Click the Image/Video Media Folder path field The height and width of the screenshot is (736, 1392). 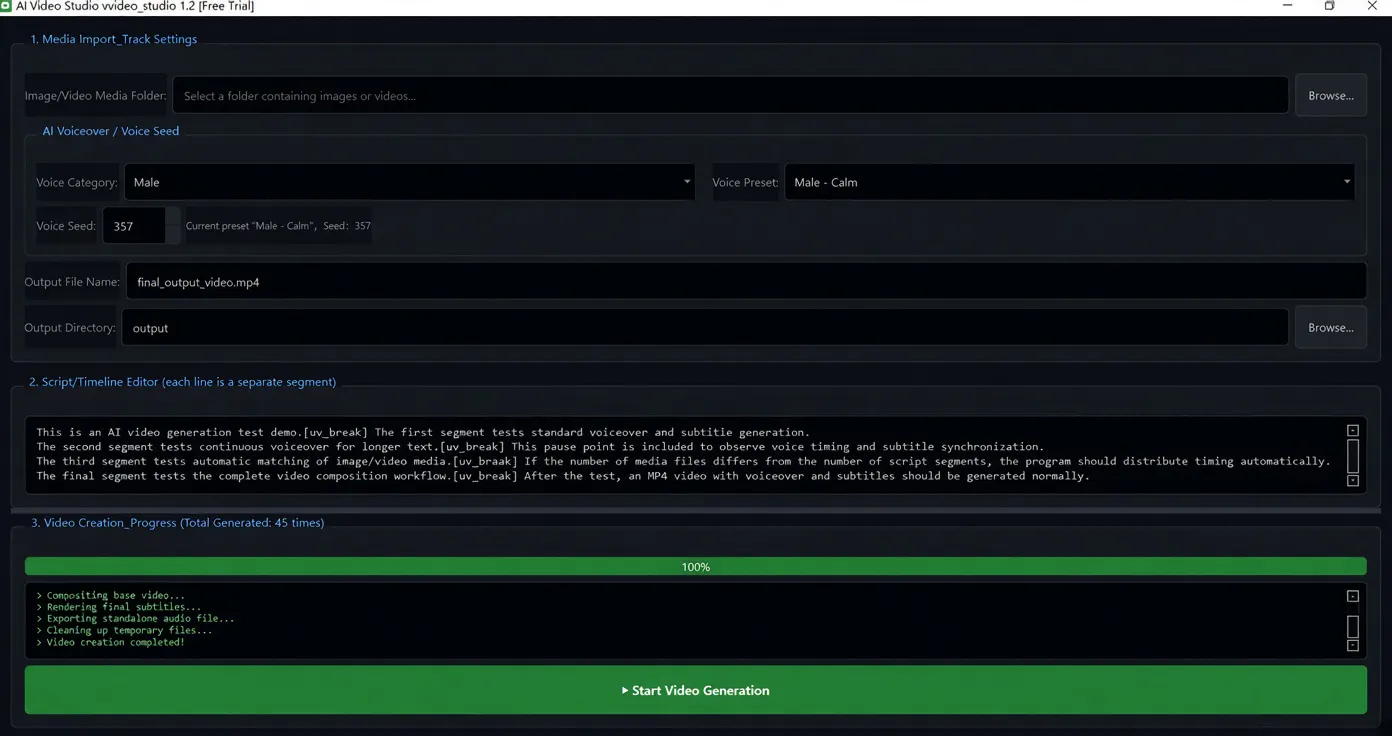click(x=730, y=96)
